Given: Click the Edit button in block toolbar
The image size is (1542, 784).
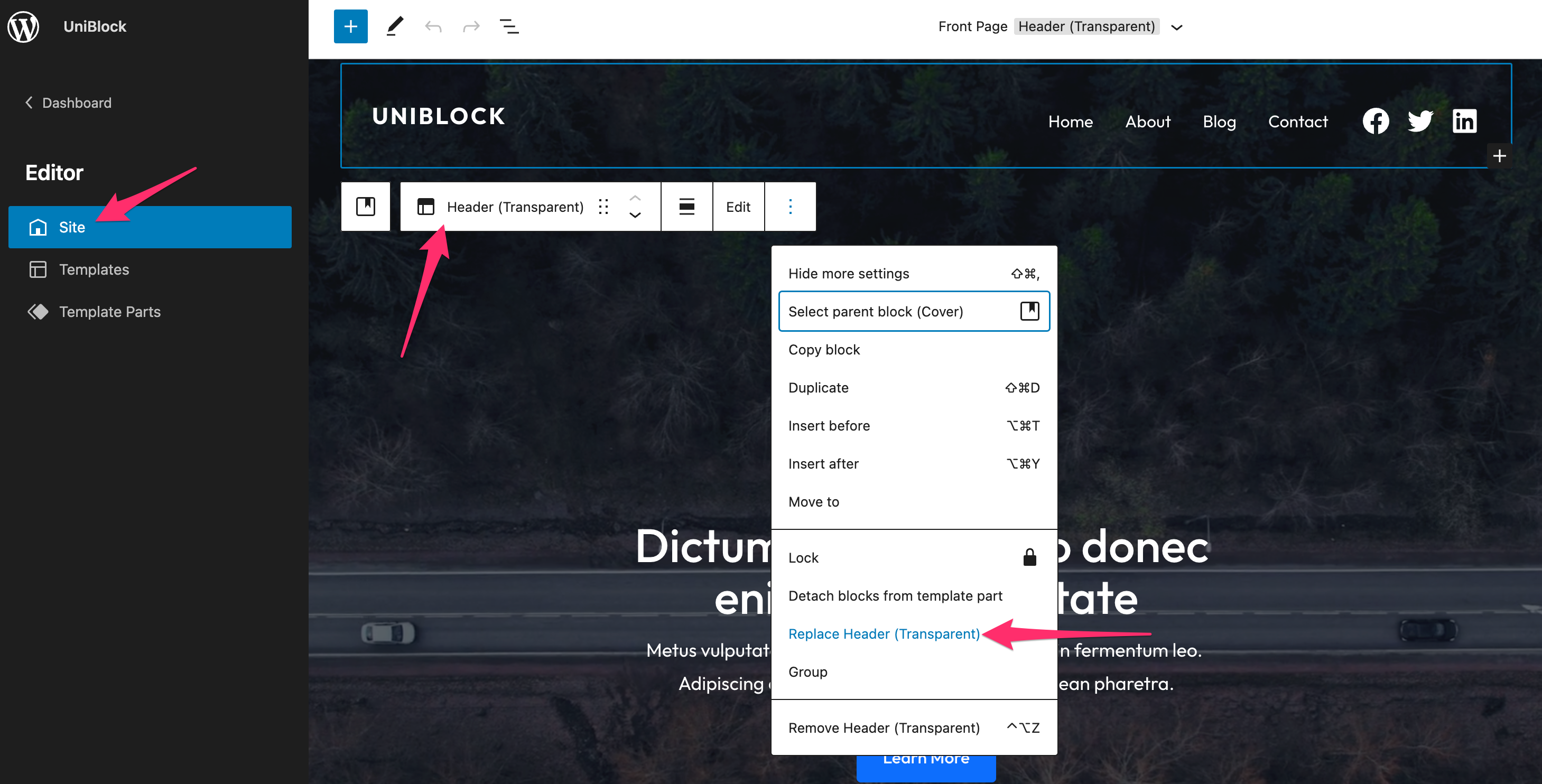Looking at the screenshot, I should point(738,207).
